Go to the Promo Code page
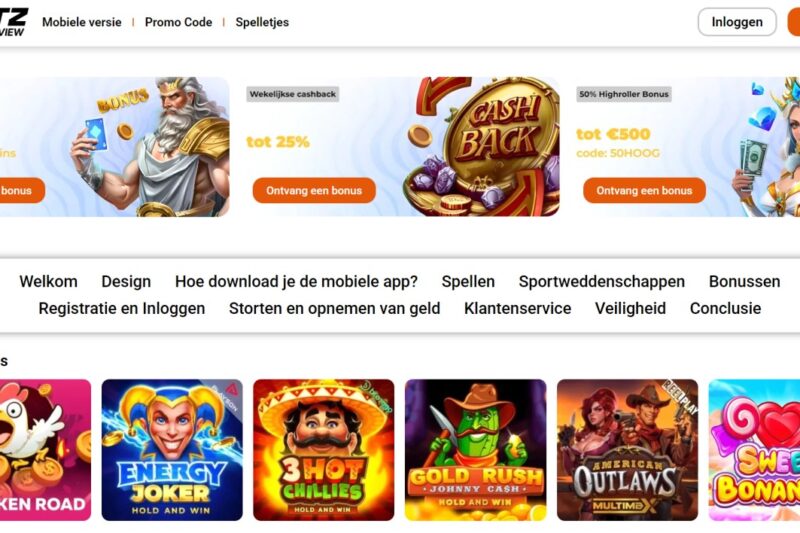This screenshot has height=533, width=800. [179, 22]
